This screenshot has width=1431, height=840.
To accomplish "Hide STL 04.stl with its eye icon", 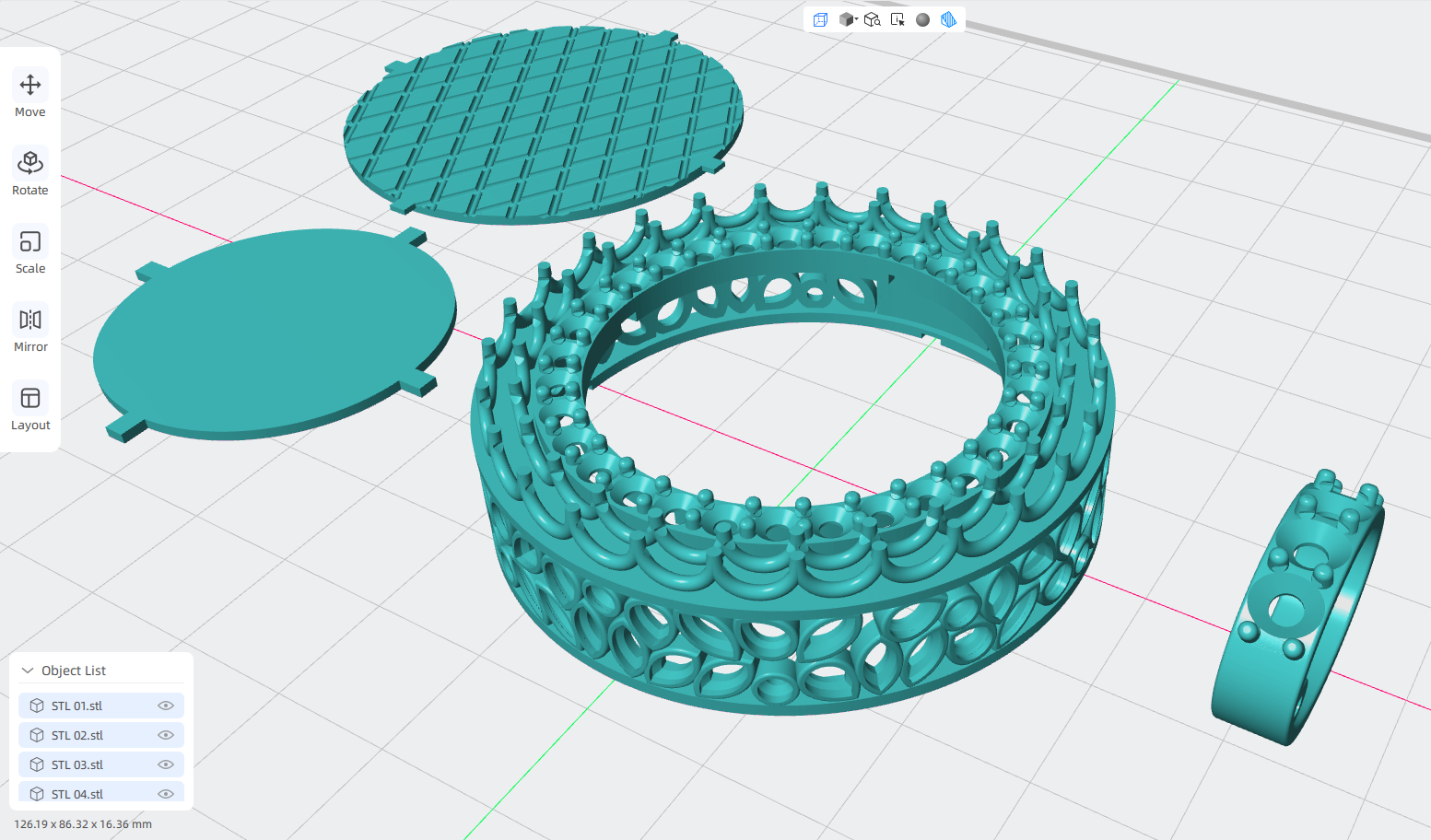I will click(166, 794).
